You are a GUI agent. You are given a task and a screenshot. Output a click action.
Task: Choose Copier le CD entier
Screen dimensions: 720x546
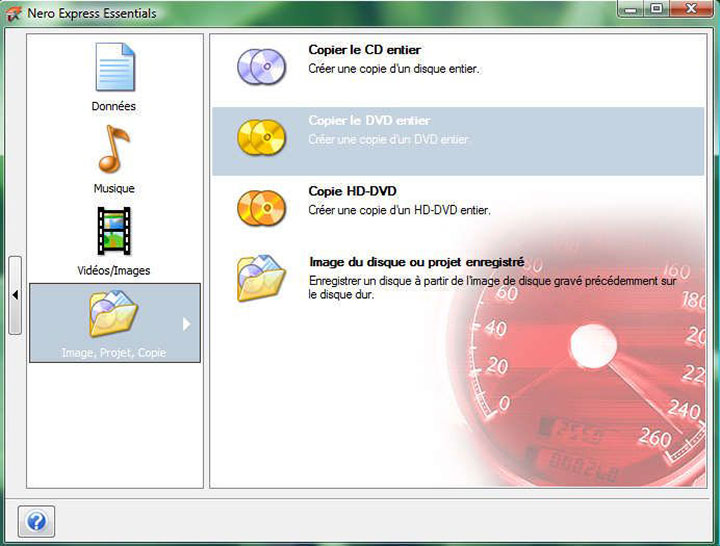click(365, 50)
